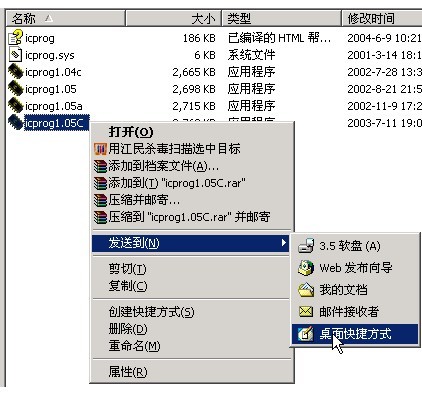Click the 江民杀毒 scan icon

pos(100,149)
